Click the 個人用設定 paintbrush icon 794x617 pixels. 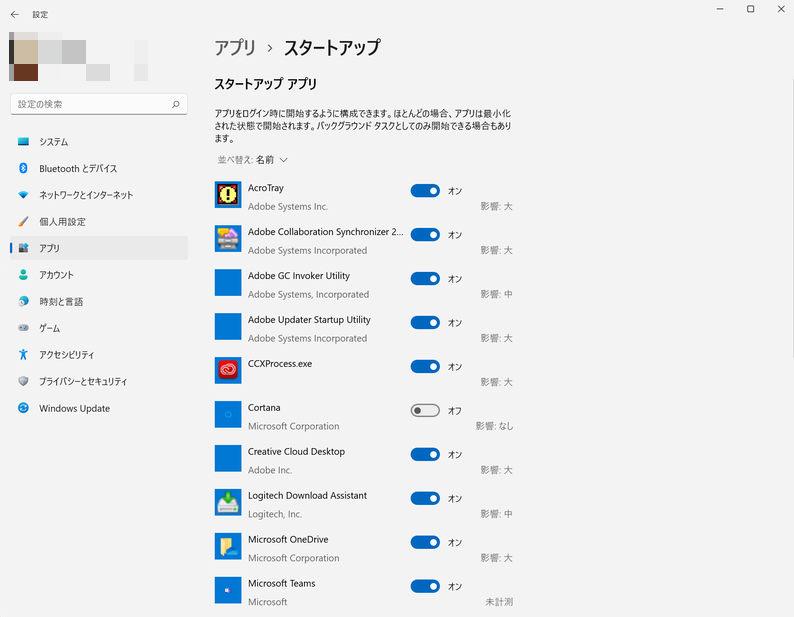pos(23,221)
